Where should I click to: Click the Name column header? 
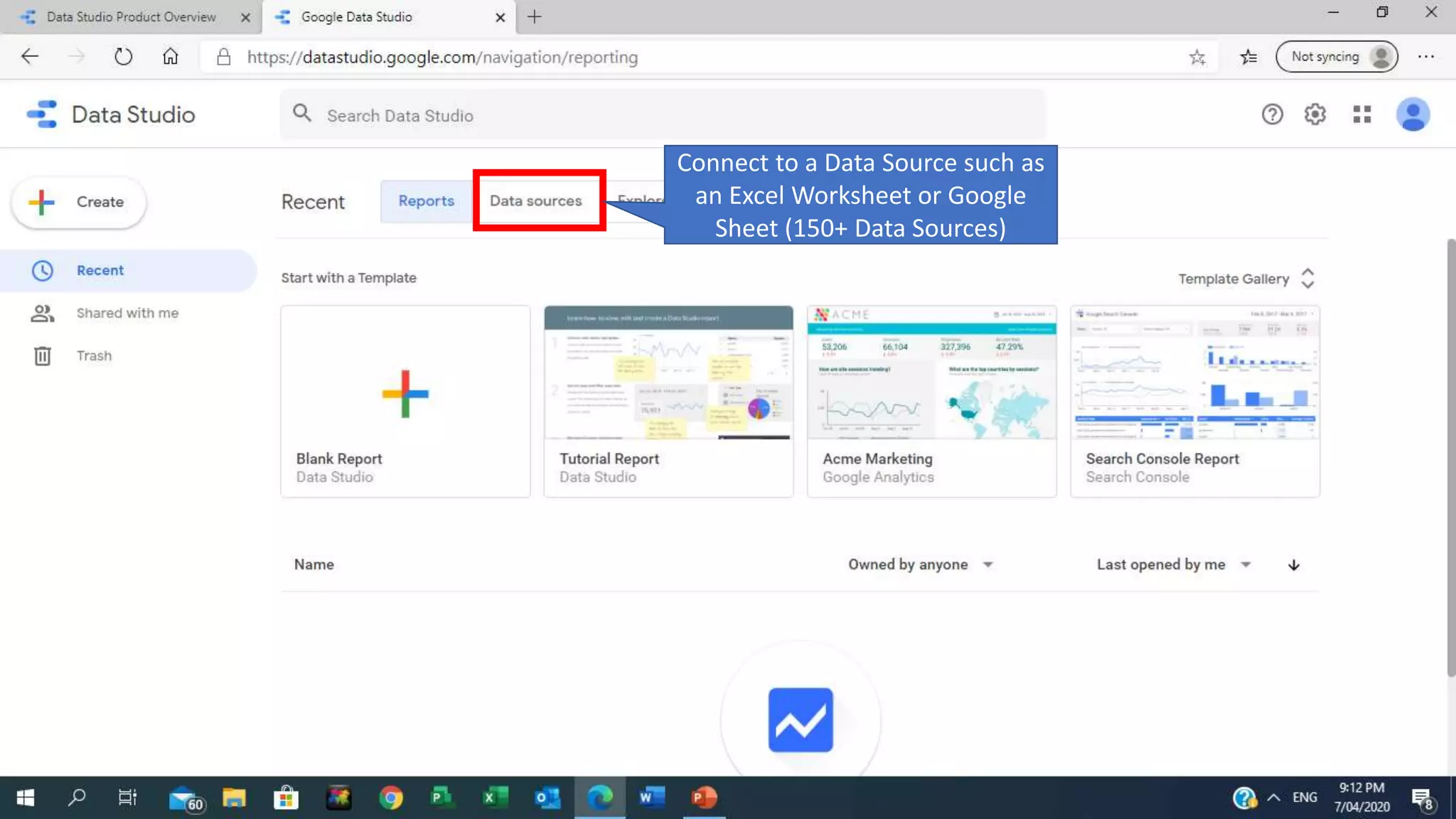click(x=314, y=564)
